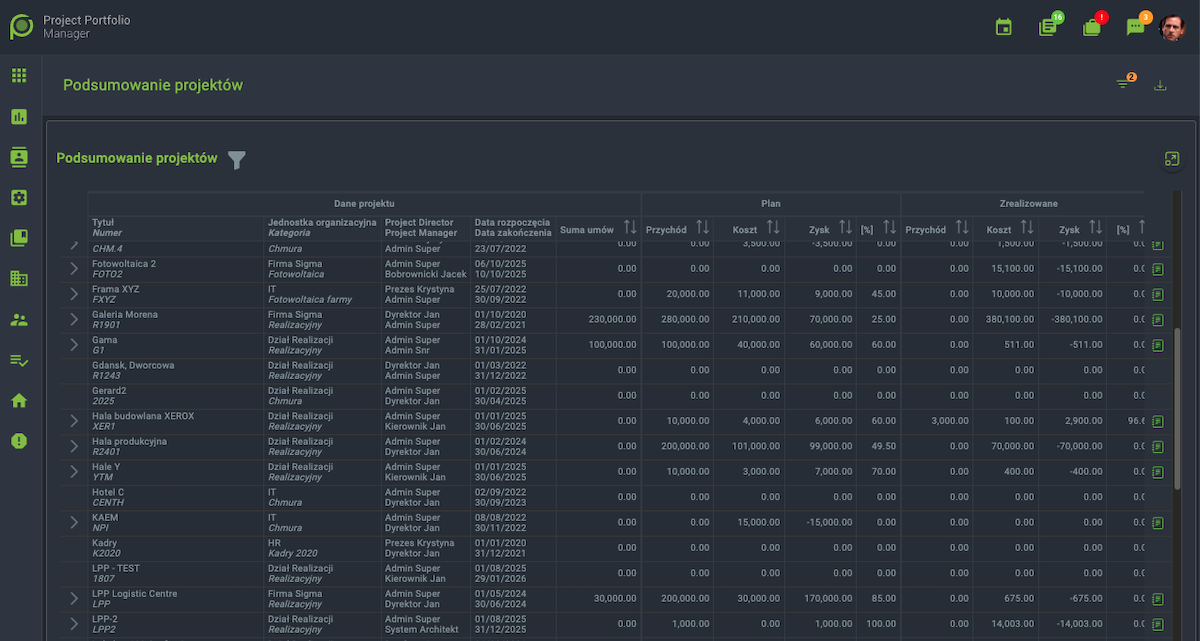The width and height of the screenshot is (1200, 641).
Task: Expand the Galeria Morena row
Action: [x=74, y=319]
